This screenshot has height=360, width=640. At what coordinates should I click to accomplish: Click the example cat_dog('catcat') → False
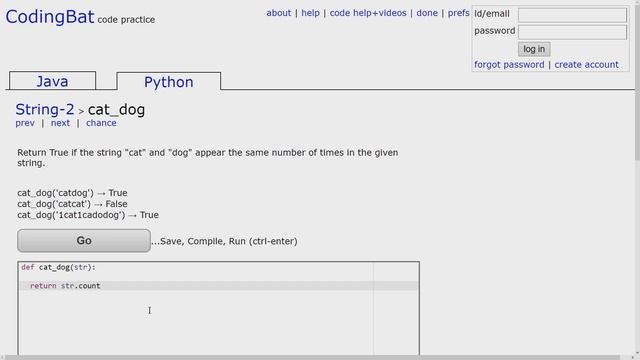tap(72, 204)
